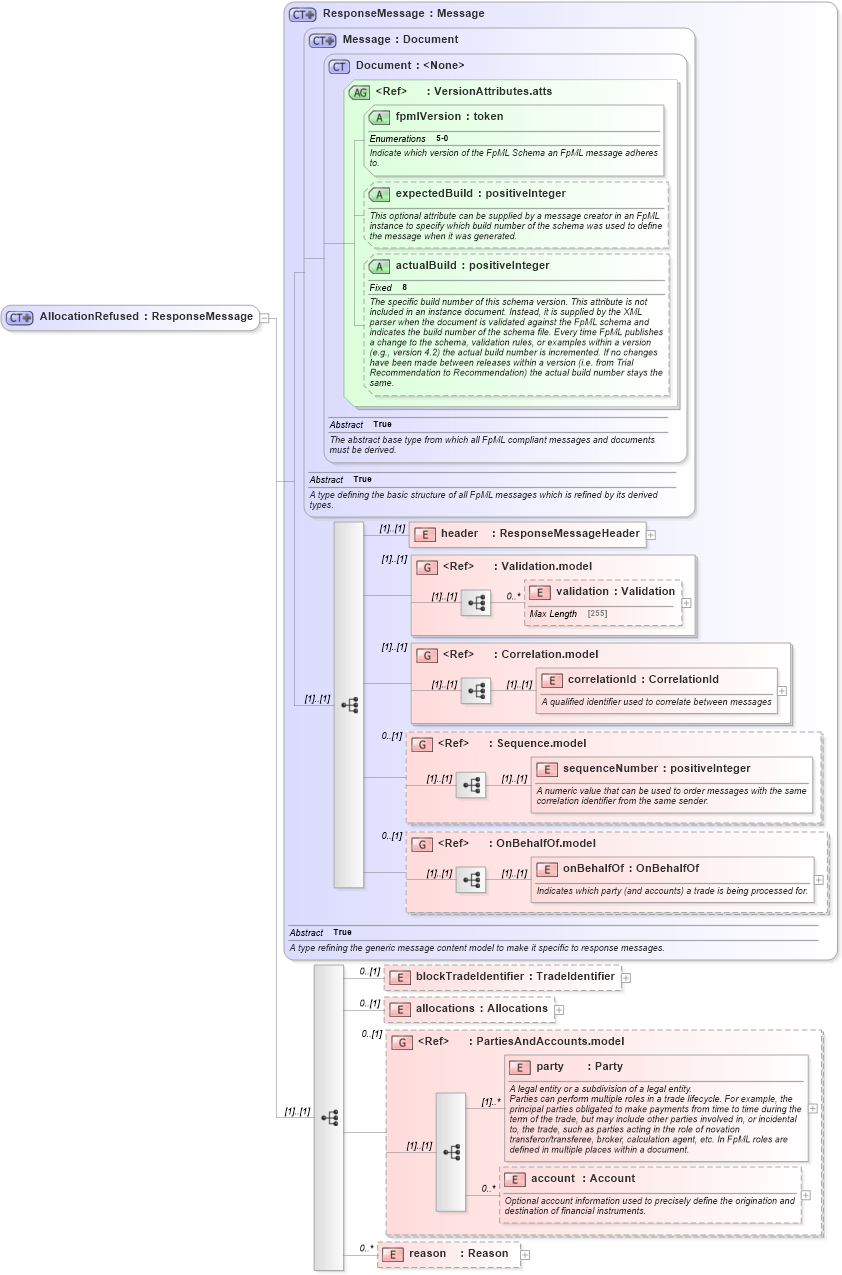Select the actualBuild : positiveInteger label
Screen dimensions: 842x1275
coord(472,266)
